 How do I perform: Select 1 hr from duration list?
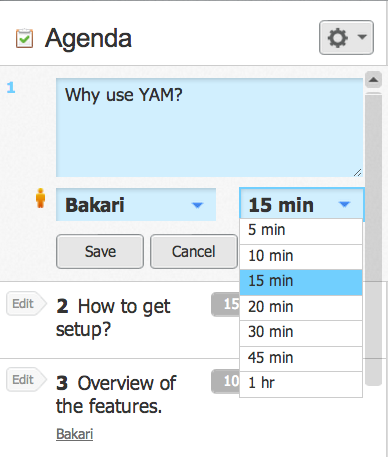tap(301, 384)
